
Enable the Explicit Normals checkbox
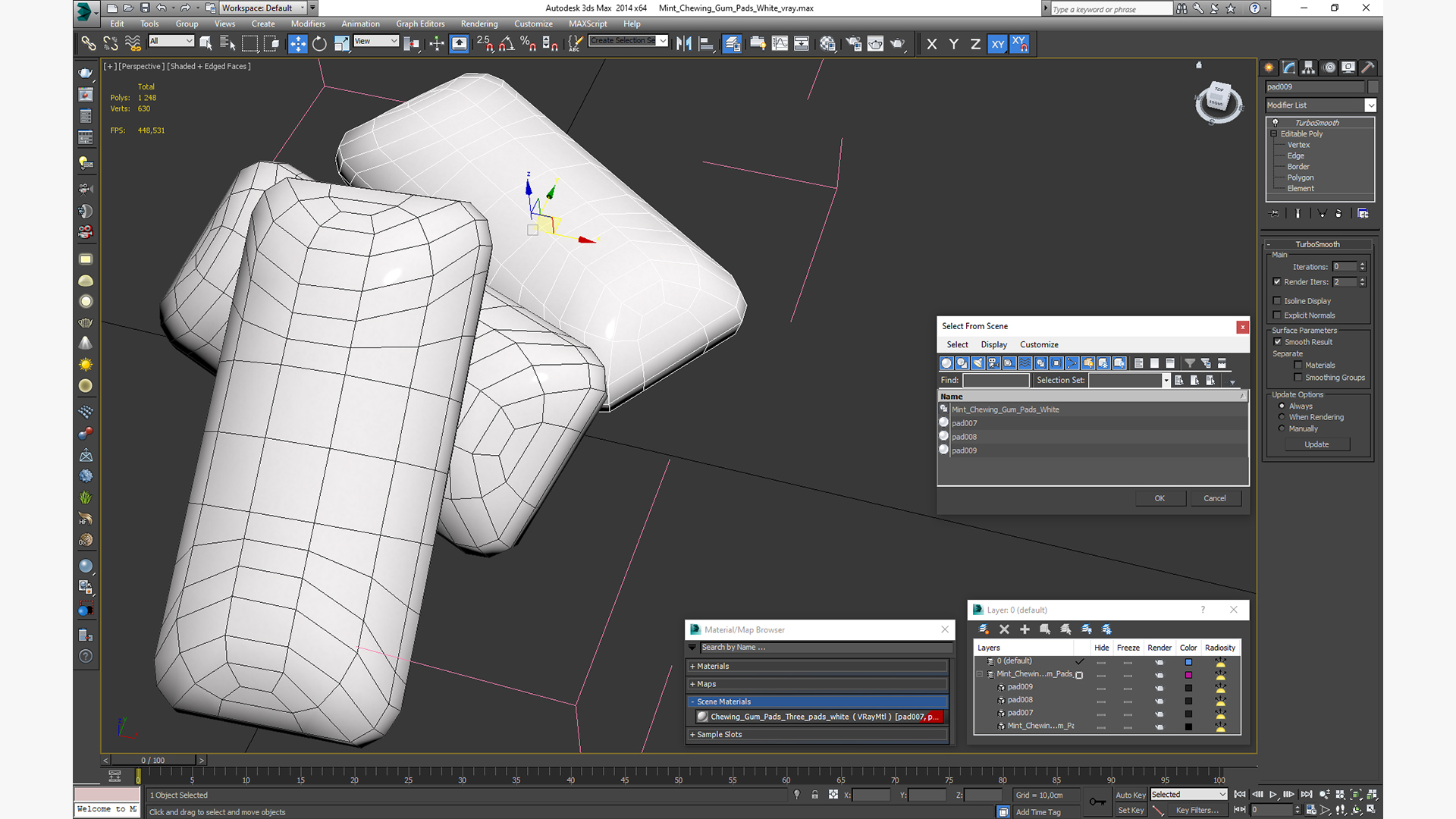pyautogui.click(x=1277, y=315)
